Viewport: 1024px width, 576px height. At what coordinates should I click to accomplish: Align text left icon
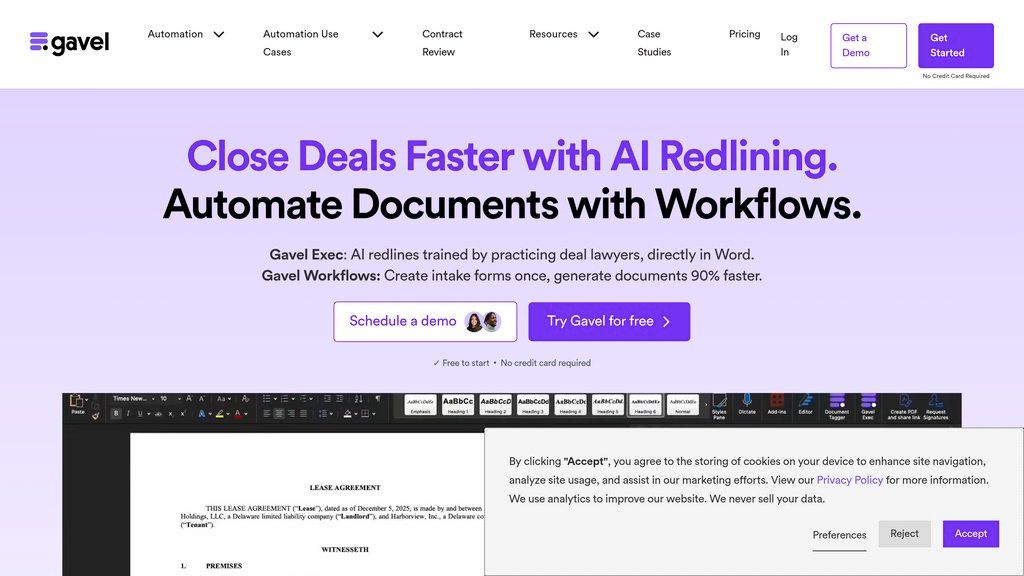point(266,413)
